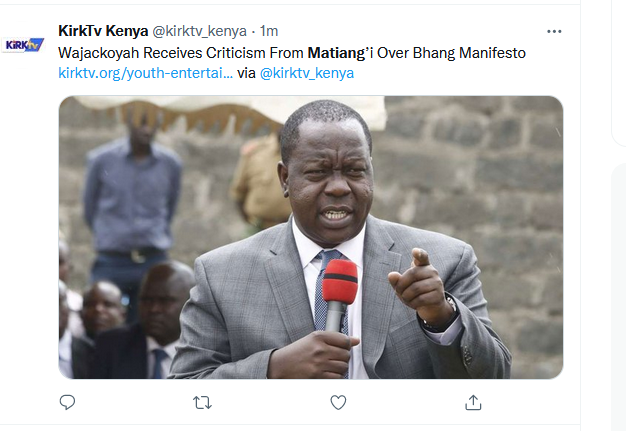Open the KirkTv Kenya display name

click(x=103, y=31)
